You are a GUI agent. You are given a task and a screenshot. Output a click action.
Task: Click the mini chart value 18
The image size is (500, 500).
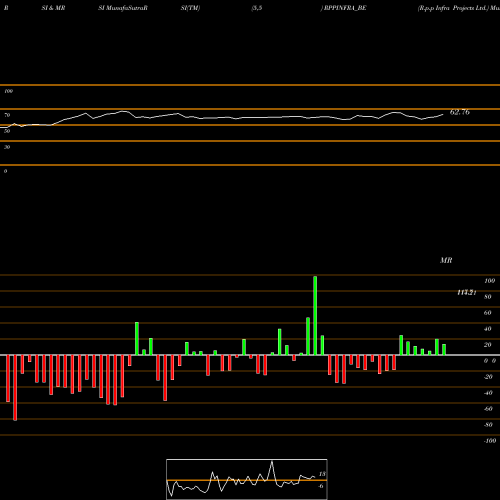tap(322, 474)
